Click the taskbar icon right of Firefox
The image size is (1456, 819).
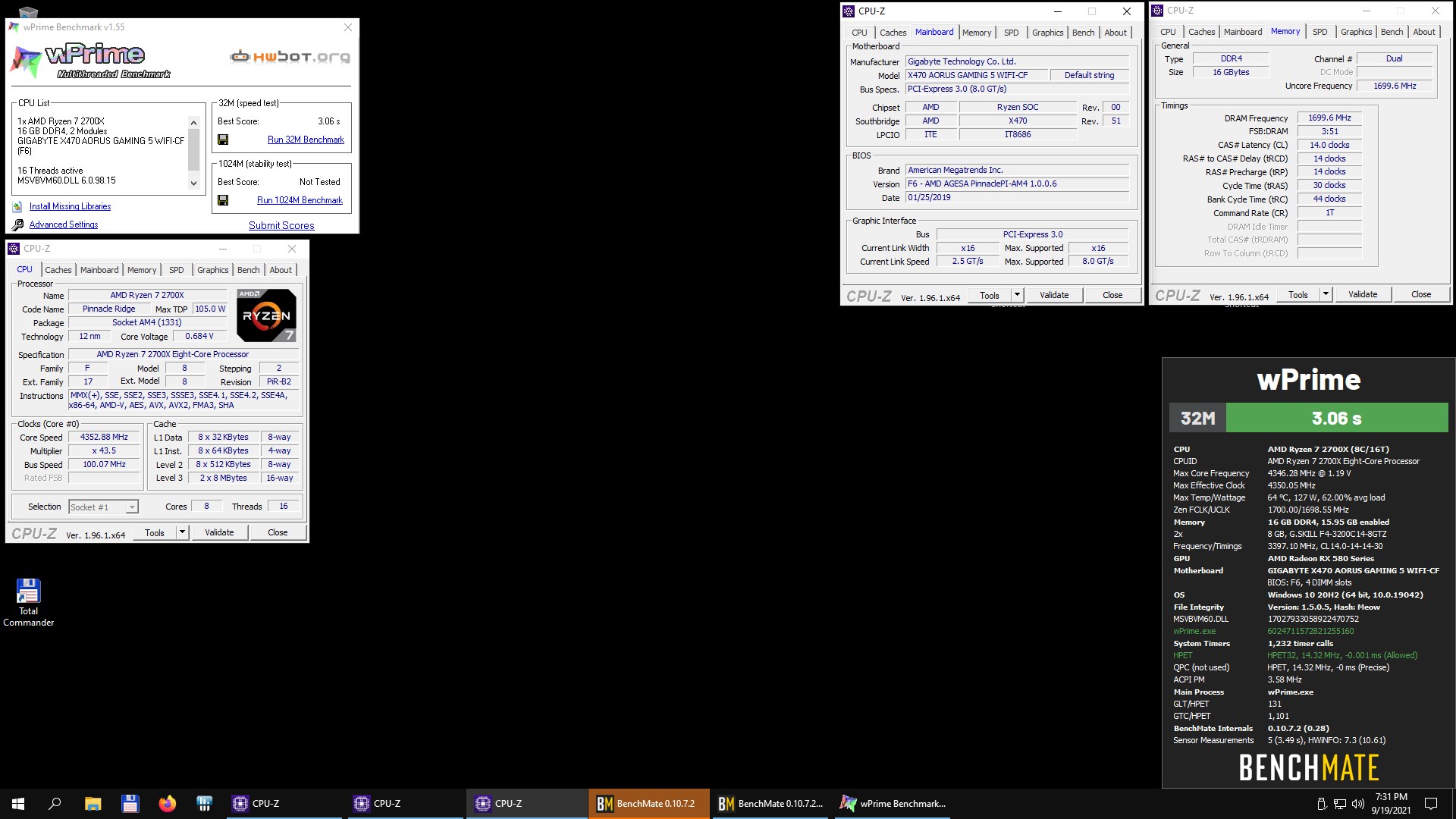(204, 804)
